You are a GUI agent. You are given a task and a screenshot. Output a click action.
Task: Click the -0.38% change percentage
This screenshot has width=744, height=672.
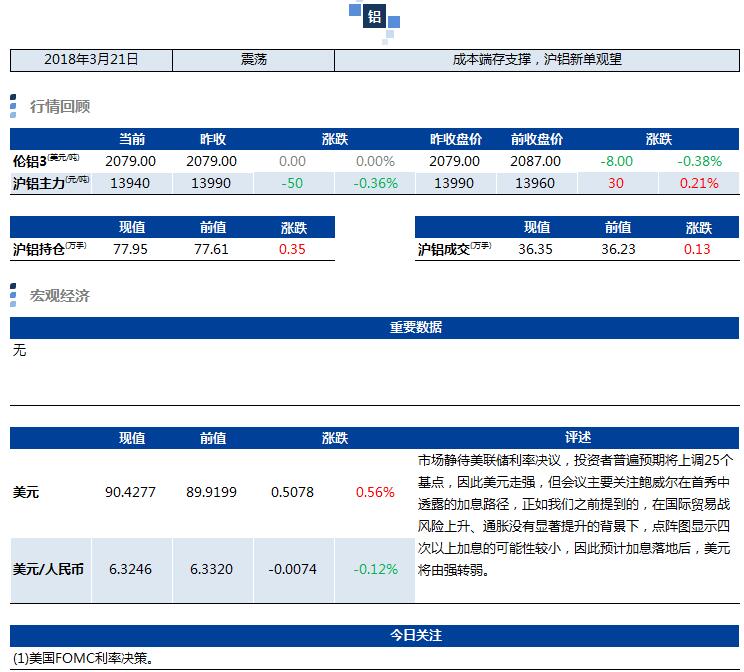pos(699,161)
